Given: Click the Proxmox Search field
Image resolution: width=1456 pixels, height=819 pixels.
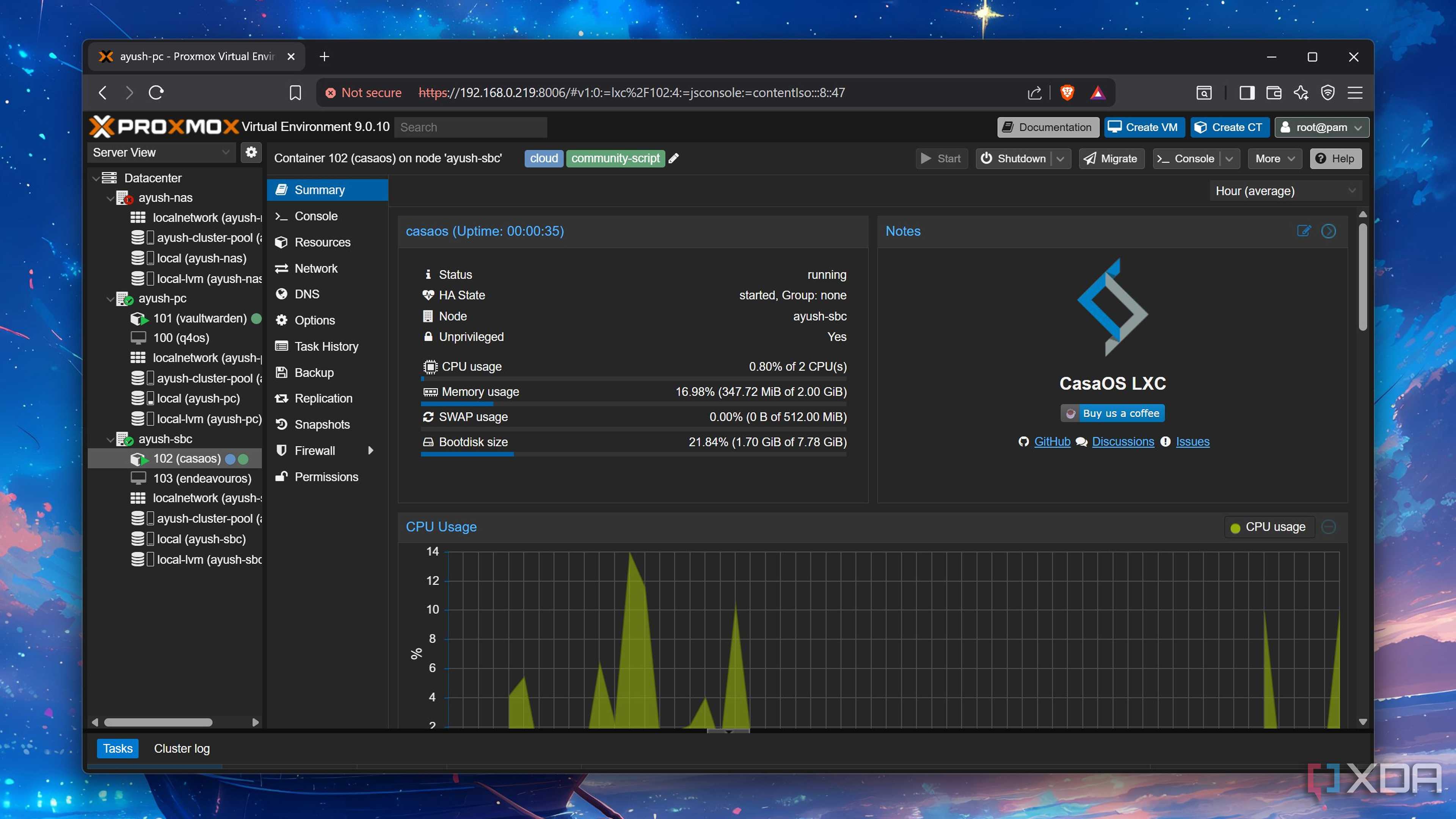Looking at the screenshot, I should click(470, 127).
